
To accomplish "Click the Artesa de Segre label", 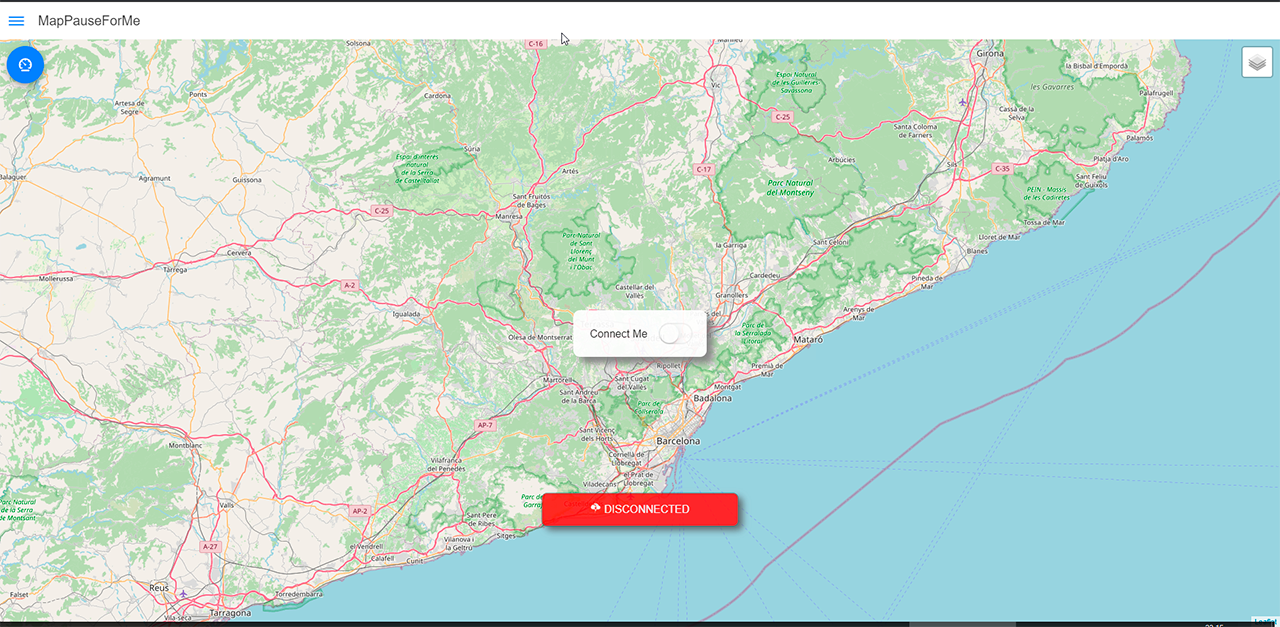I will 129,107.
